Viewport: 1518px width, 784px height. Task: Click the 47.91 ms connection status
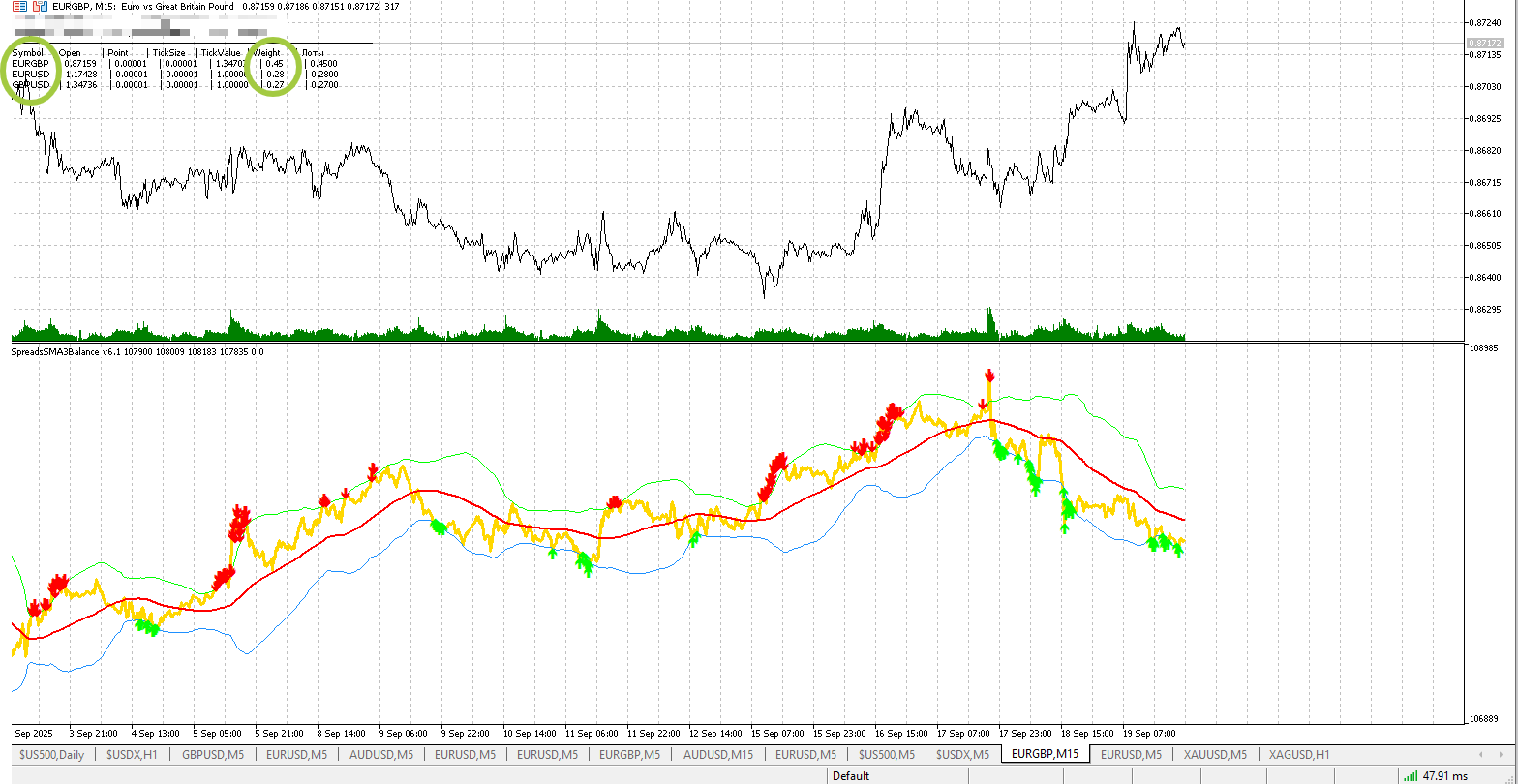tap(1444, 775)
